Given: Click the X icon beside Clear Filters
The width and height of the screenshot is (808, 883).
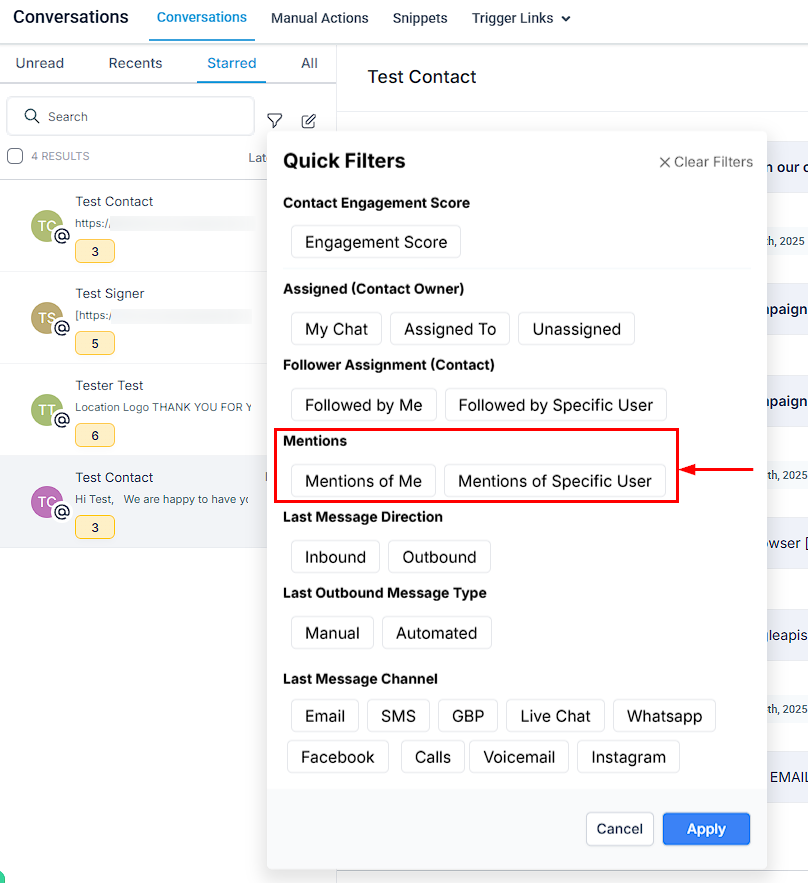Looking at the screenshot, I should 664,162.
